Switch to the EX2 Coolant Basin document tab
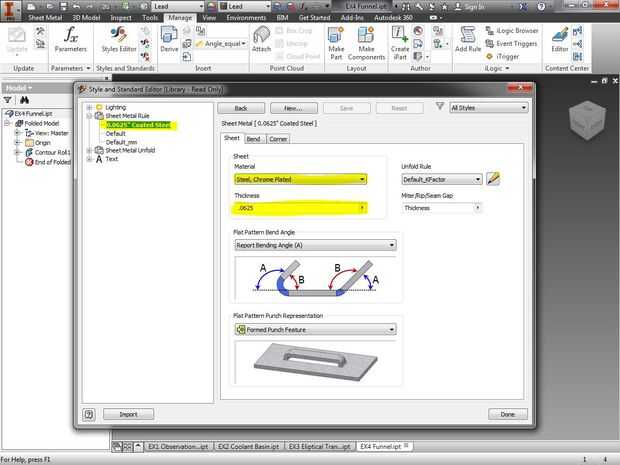The image size is (620, 465). pyautogui.click(x=248, y=446)
